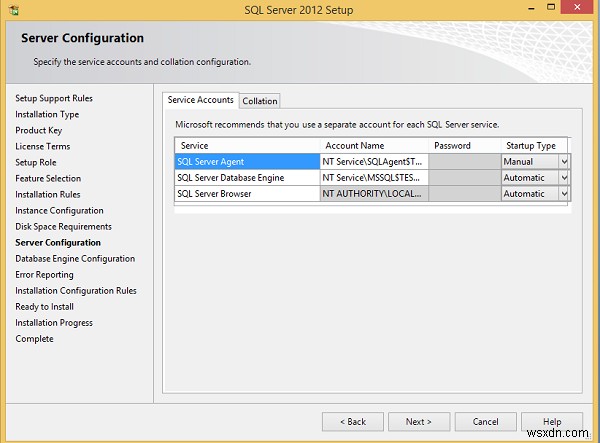Select the SQL Server Database Engine service cell
Viewport: 600px width, 443px height.
click(x=247, y=178)
